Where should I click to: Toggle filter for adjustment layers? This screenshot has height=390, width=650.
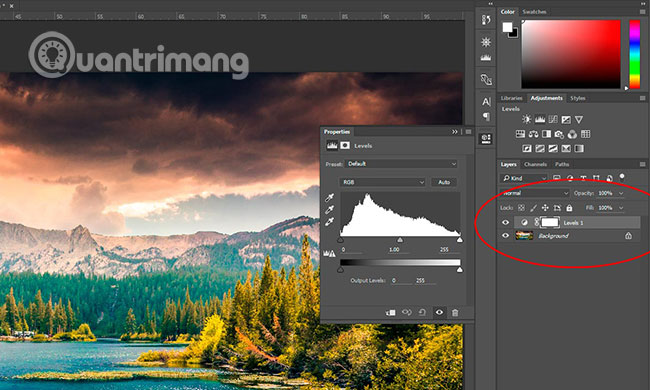click(x=570, y=178)
